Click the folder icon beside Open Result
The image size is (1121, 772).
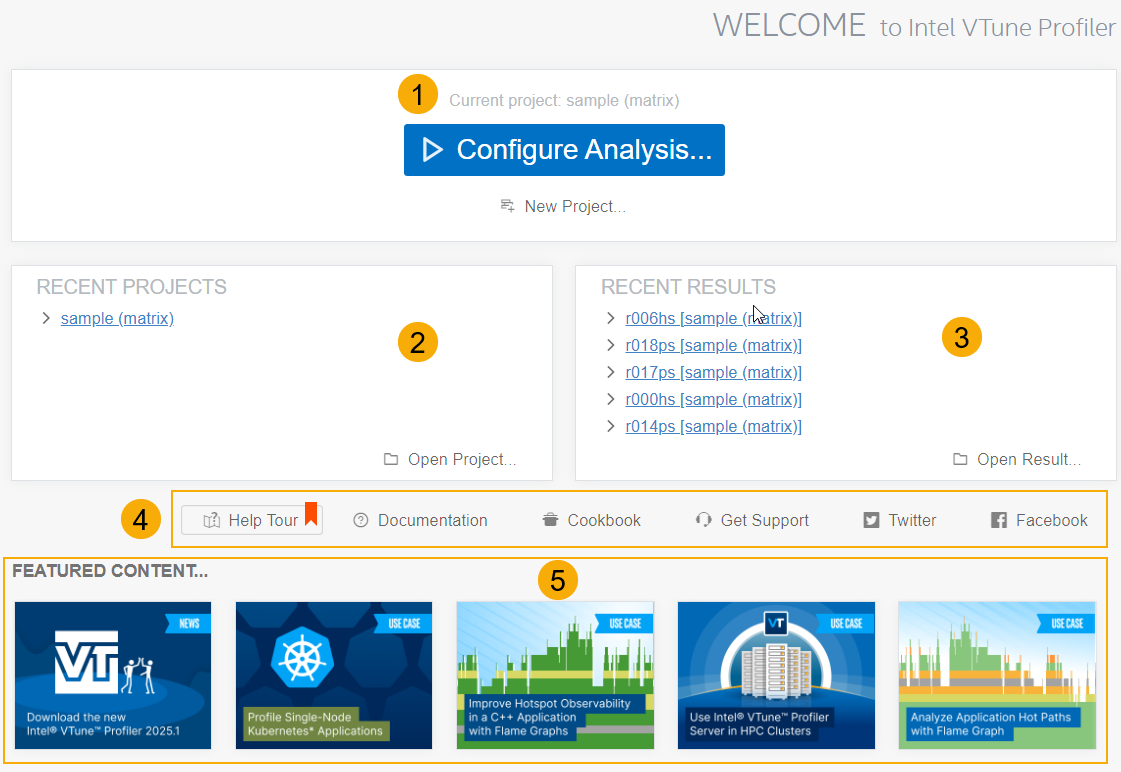coord(960,459)
